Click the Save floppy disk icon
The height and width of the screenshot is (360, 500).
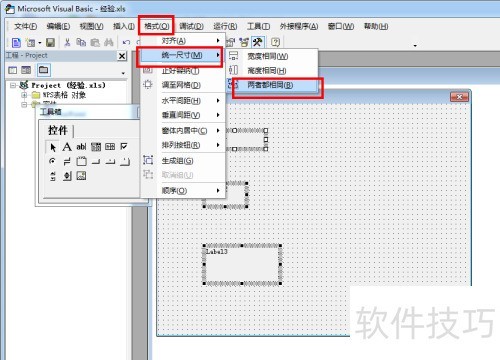50,43
